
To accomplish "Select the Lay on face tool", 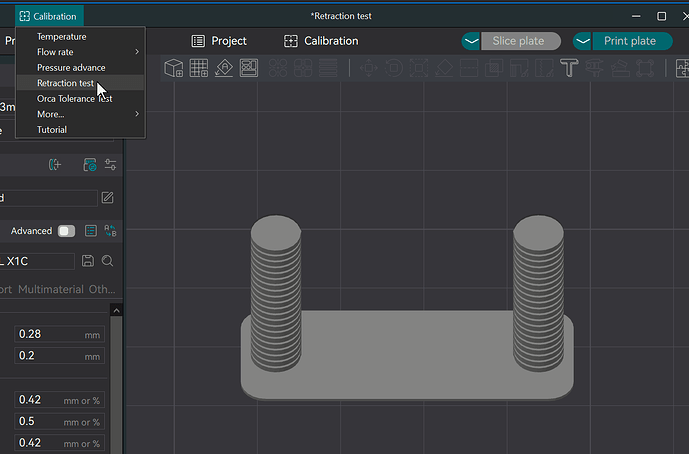I will (x=444, y=68).
